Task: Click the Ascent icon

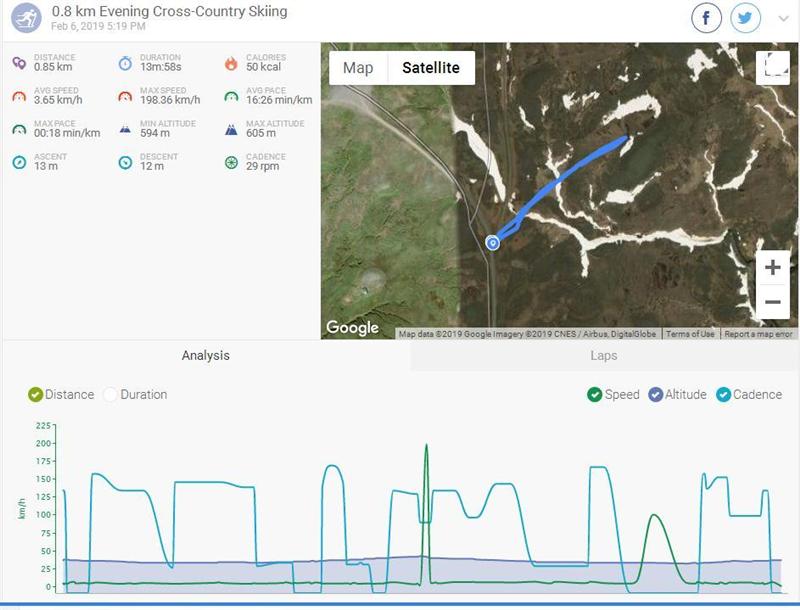Action: pos(19,163)
